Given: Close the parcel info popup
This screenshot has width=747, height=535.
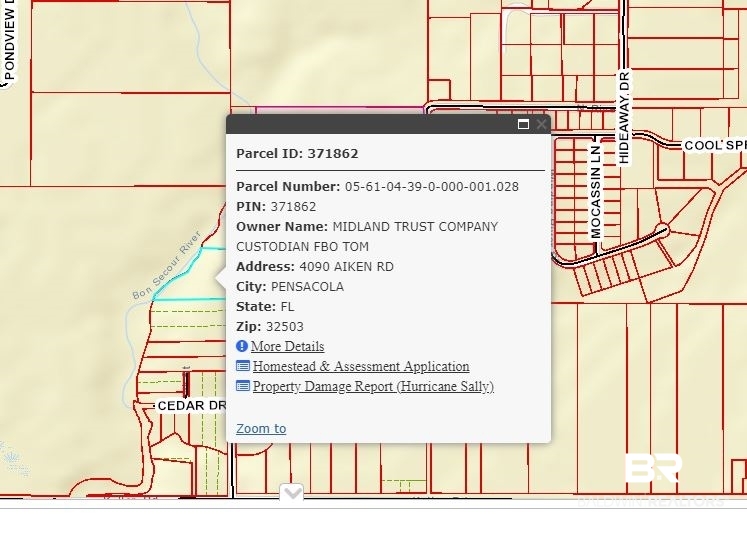Looking at the screenshot, I should (541, 124).
